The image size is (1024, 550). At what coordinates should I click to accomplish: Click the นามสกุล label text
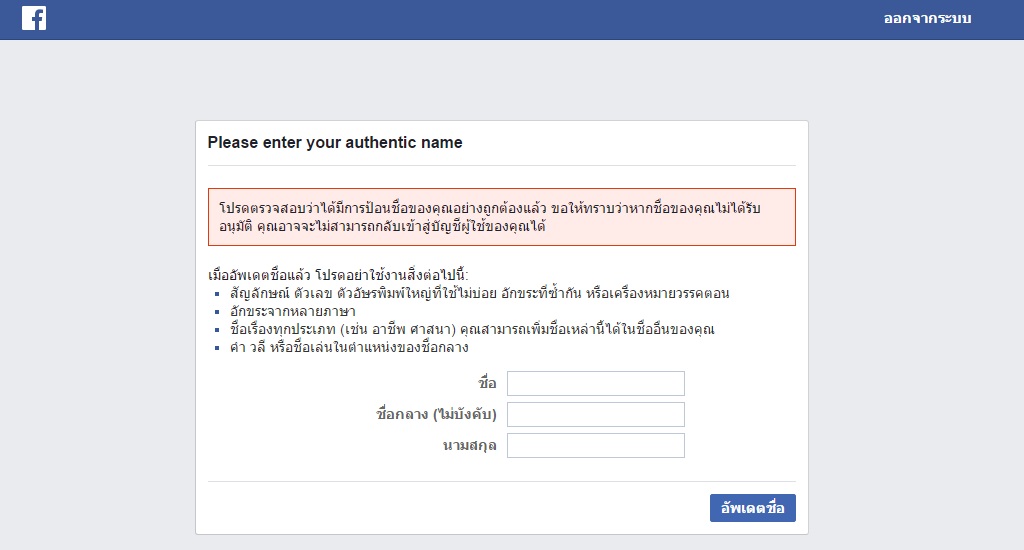[470, 445]
